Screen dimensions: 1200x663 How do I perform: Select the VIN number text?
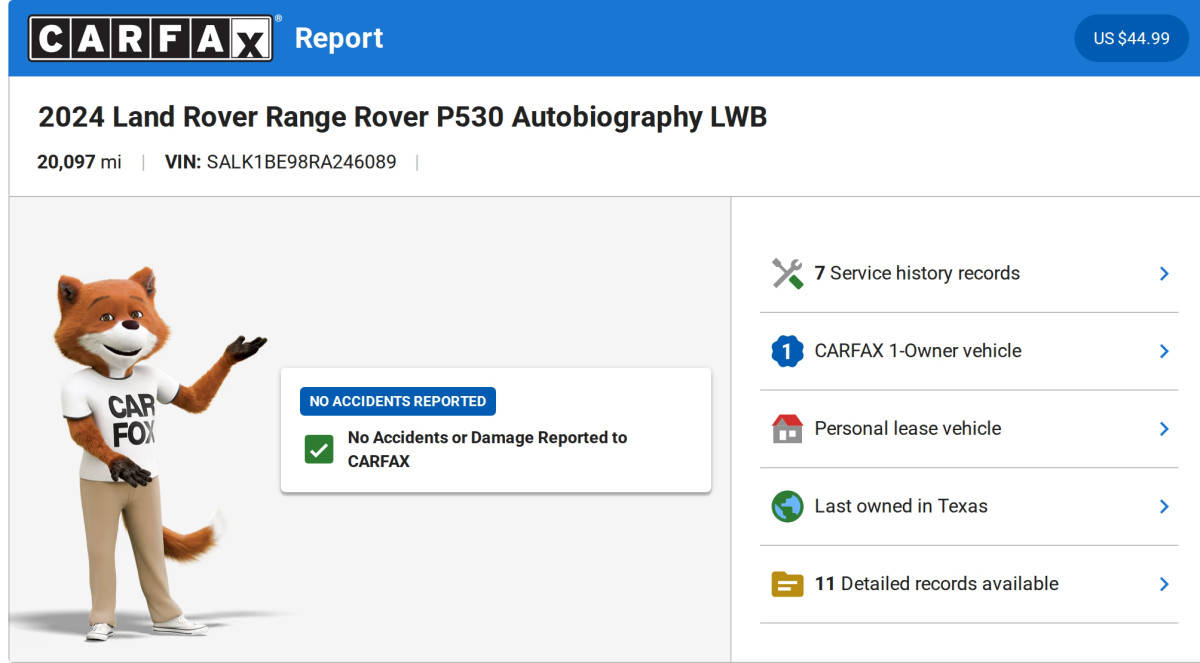[x=301, y=162]
